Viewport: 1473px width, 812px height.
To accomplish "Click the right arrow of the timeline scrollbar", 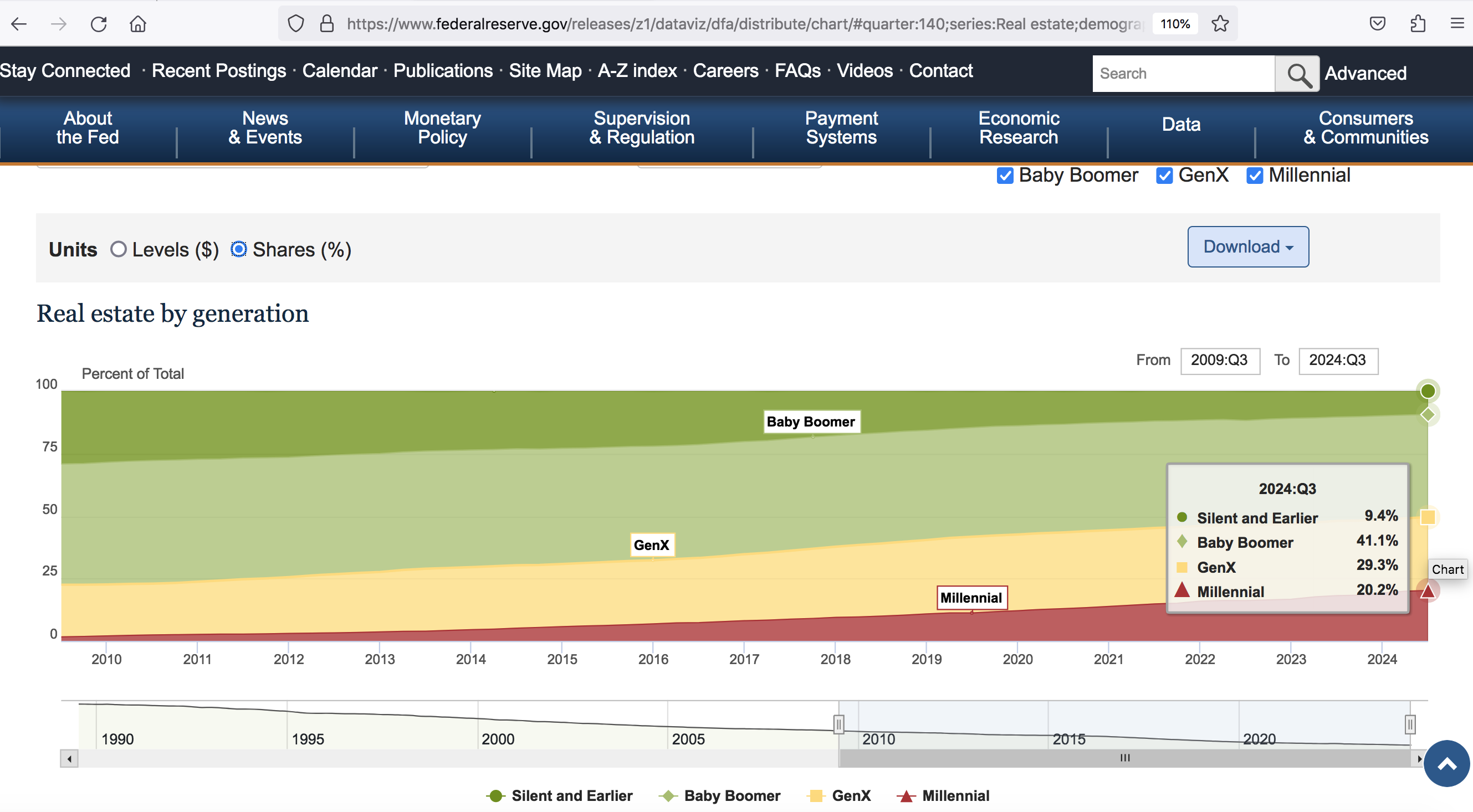I will coord(1419,759).
